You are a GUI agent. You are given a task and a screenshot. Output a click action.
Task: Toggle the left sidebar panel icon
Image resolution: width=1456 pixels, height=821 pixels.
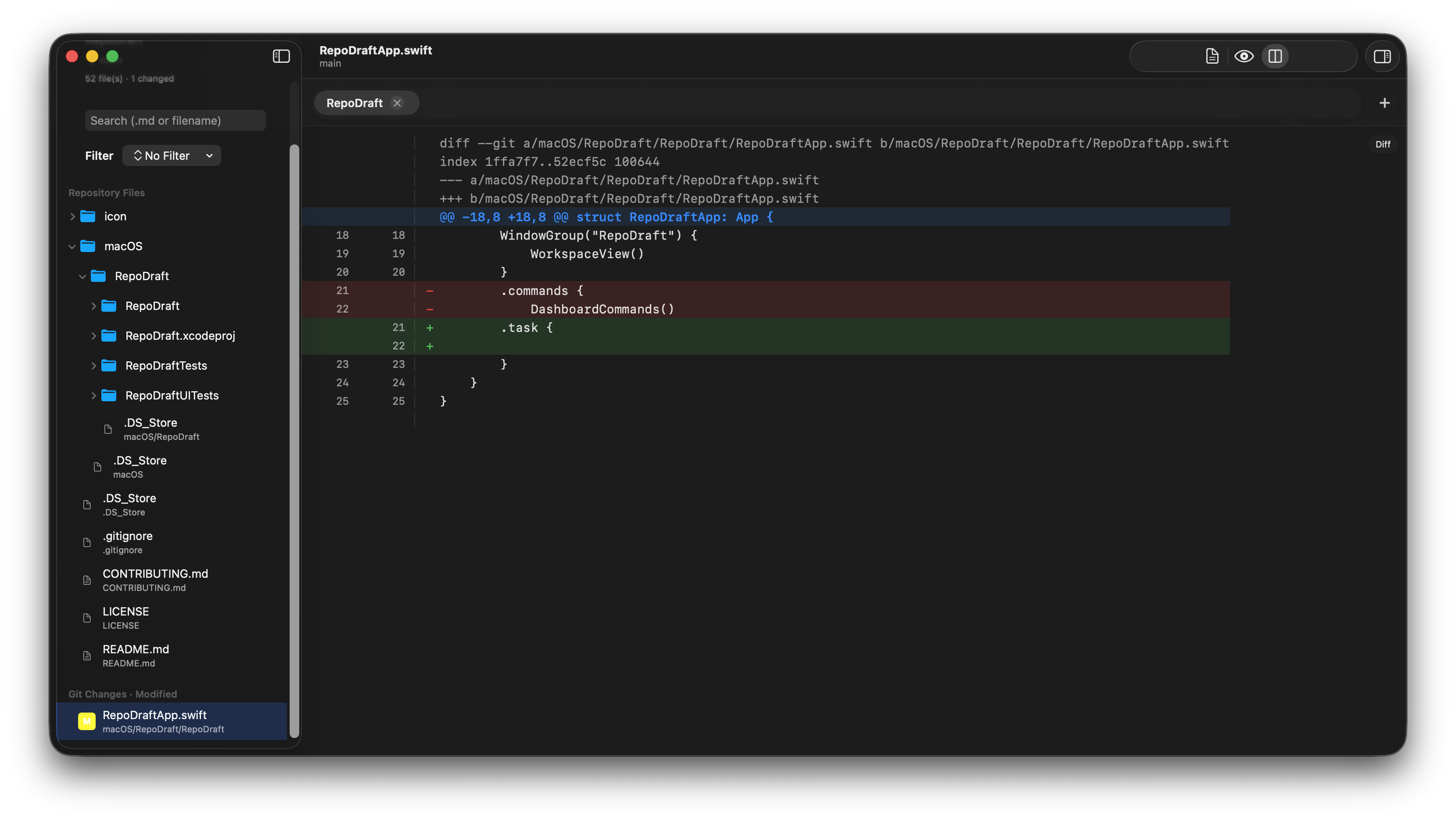tap(281, 56)
